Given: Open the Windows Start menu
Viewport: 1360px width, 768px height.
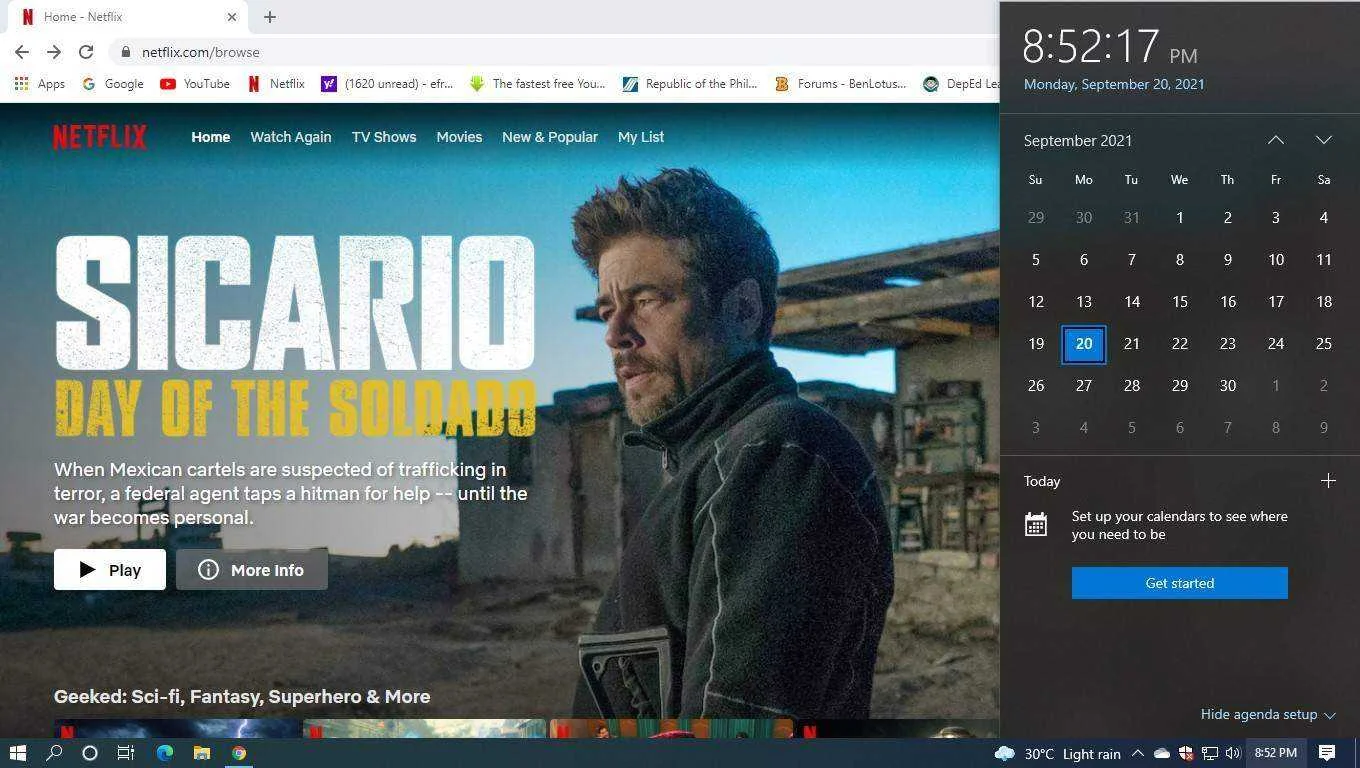Looking at the screenshot, I should [18, 753].
